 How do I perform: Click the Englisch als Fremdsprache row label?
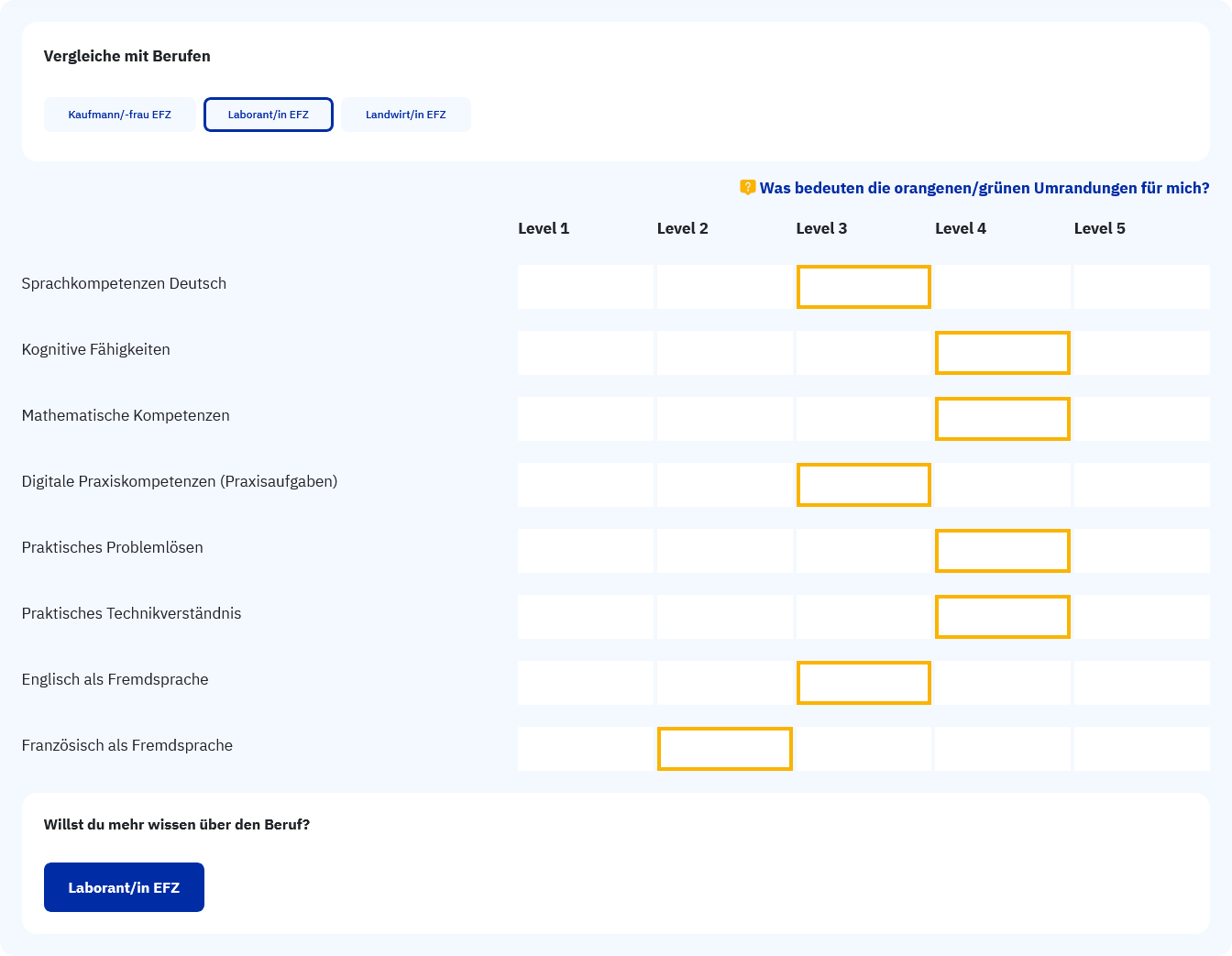point(115,679)
